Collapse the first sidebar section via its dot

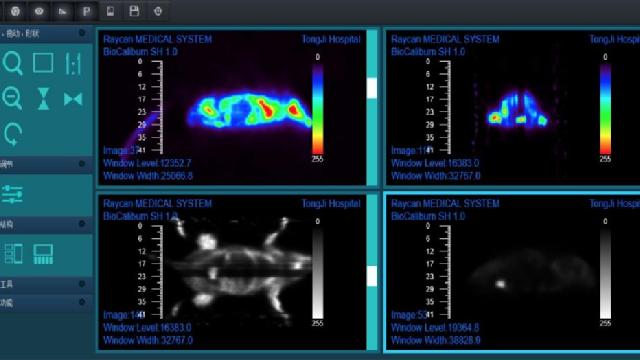[82, 33]
